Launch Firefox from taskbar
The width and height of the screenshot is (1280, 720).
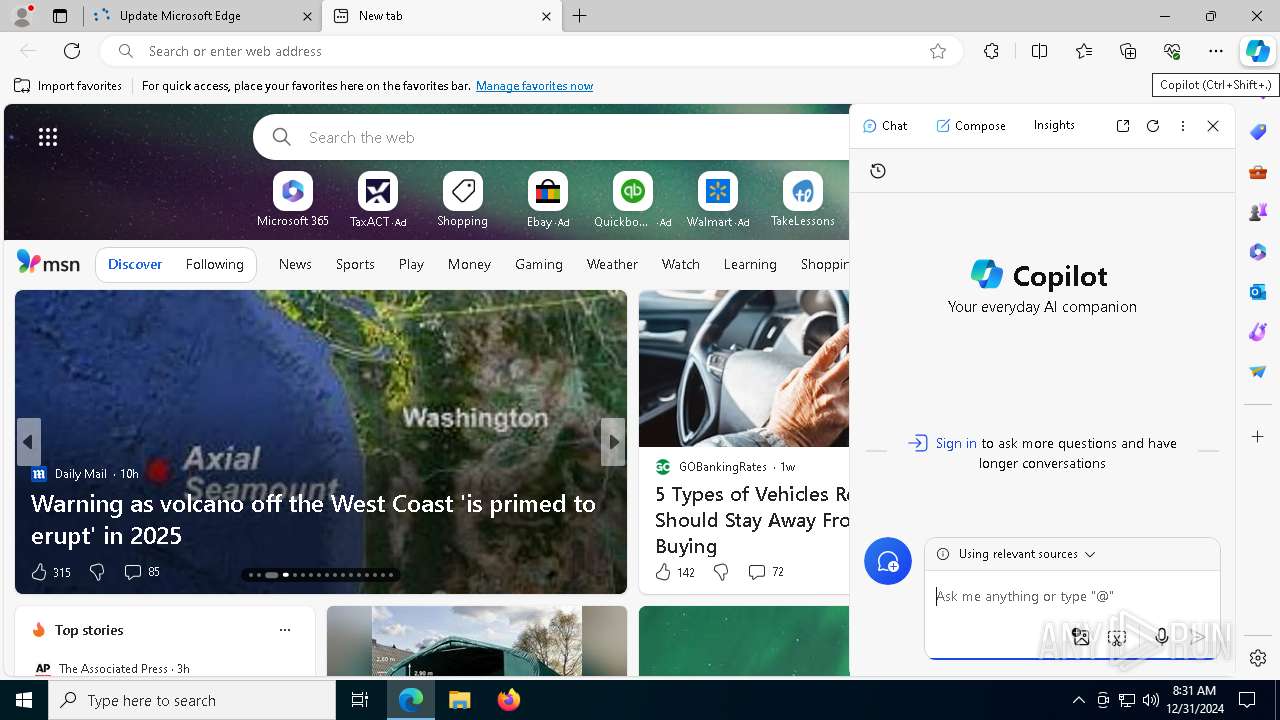tap(508, 700)
